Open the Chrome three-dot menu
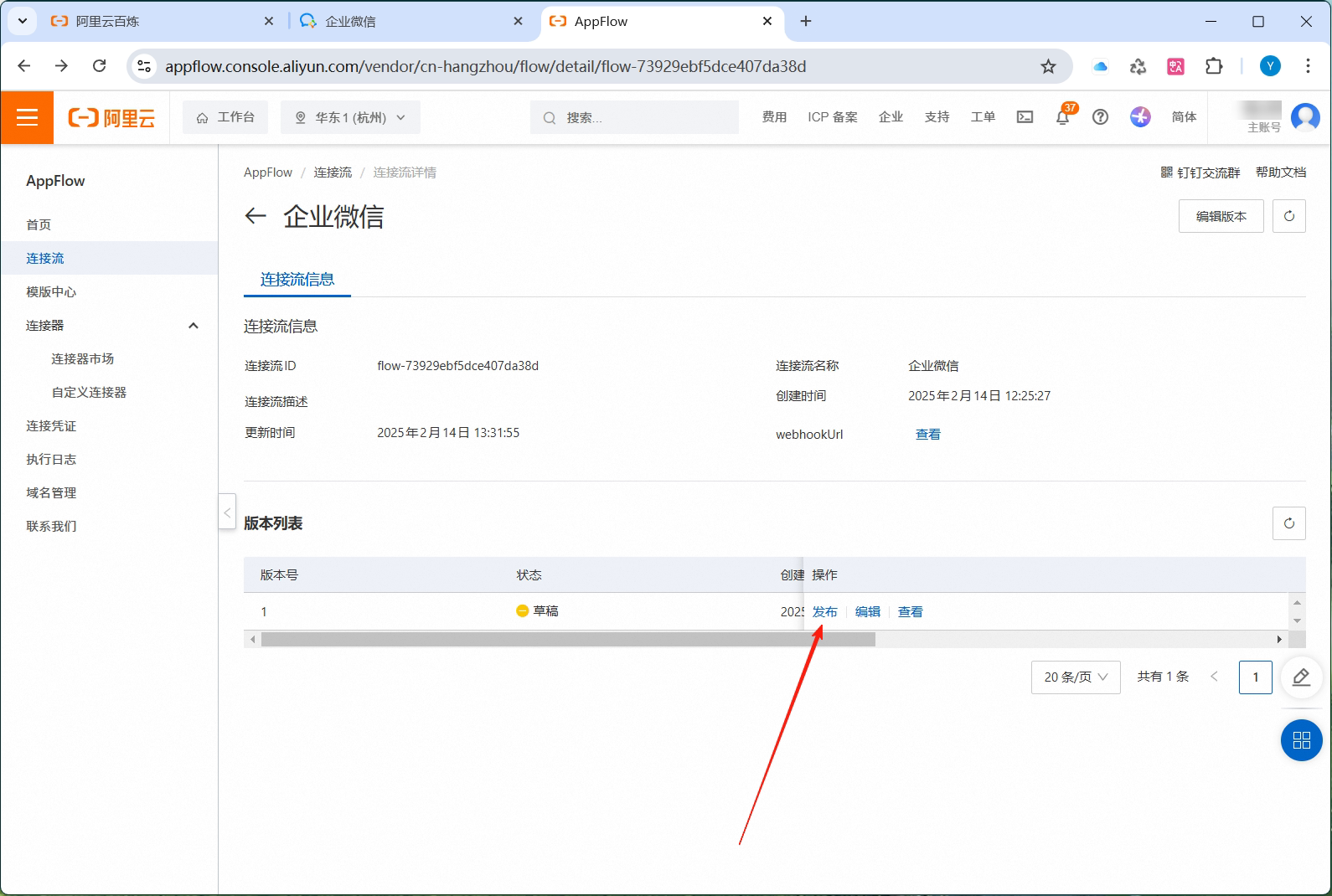 [1308, 66]
